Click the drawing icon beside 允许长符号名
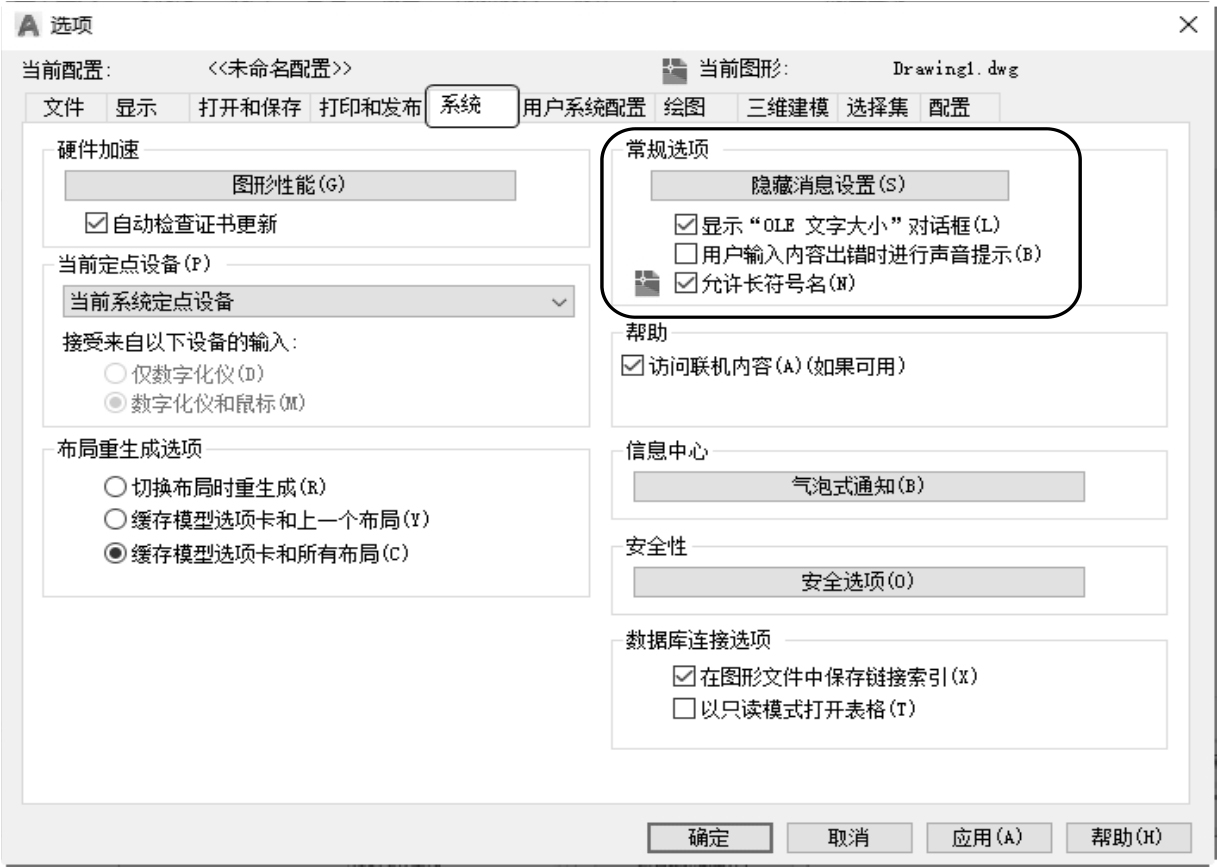The width and height of the screenshot is (1218, 868). (x=647, y=284)
